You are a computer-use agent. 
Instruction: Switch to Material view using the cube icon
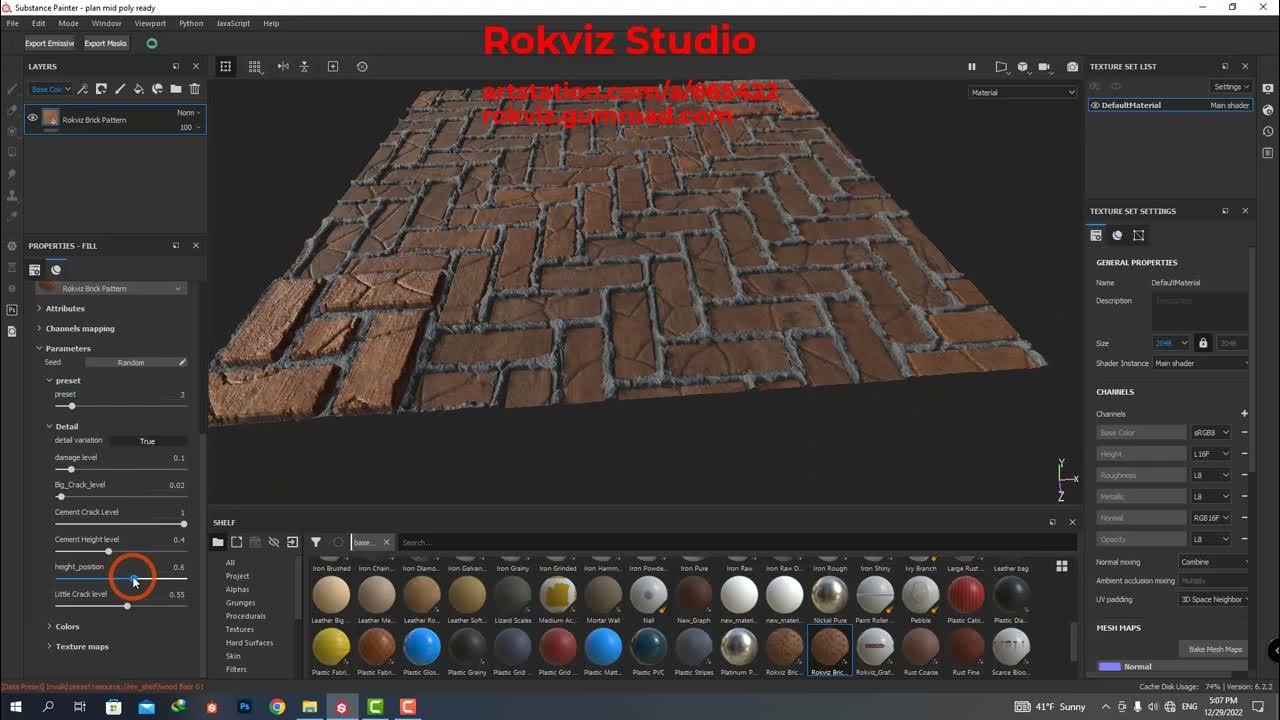tap(1022, 66)
